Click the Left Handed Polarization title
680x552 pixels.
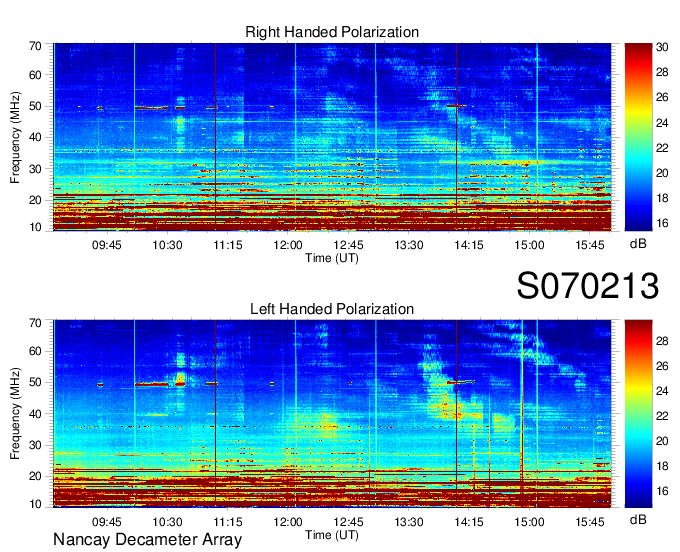pos(332,309)
